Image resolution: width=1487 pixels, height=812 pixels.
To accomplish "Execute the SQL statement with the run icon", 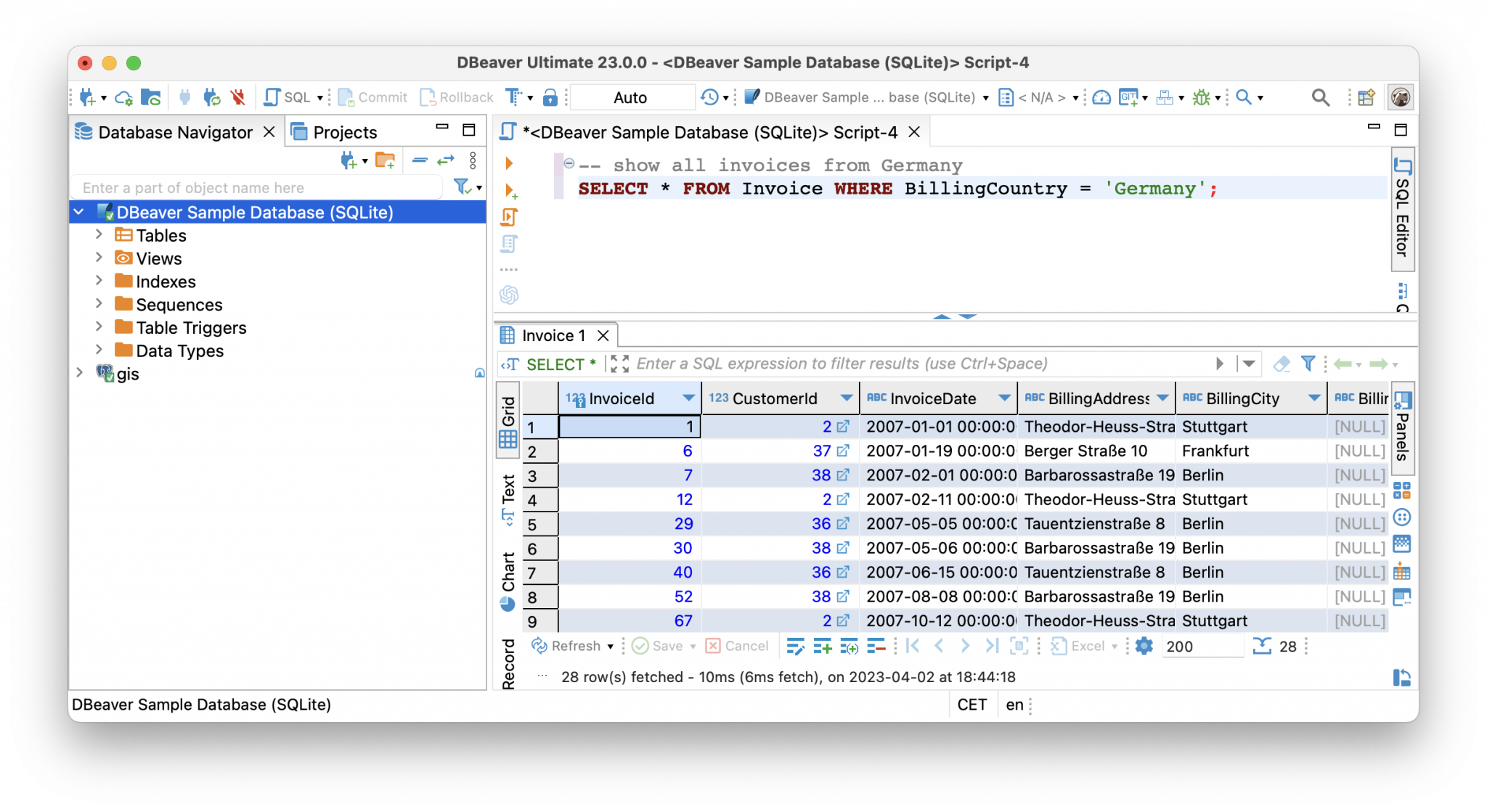I will [x=508, y=164].
